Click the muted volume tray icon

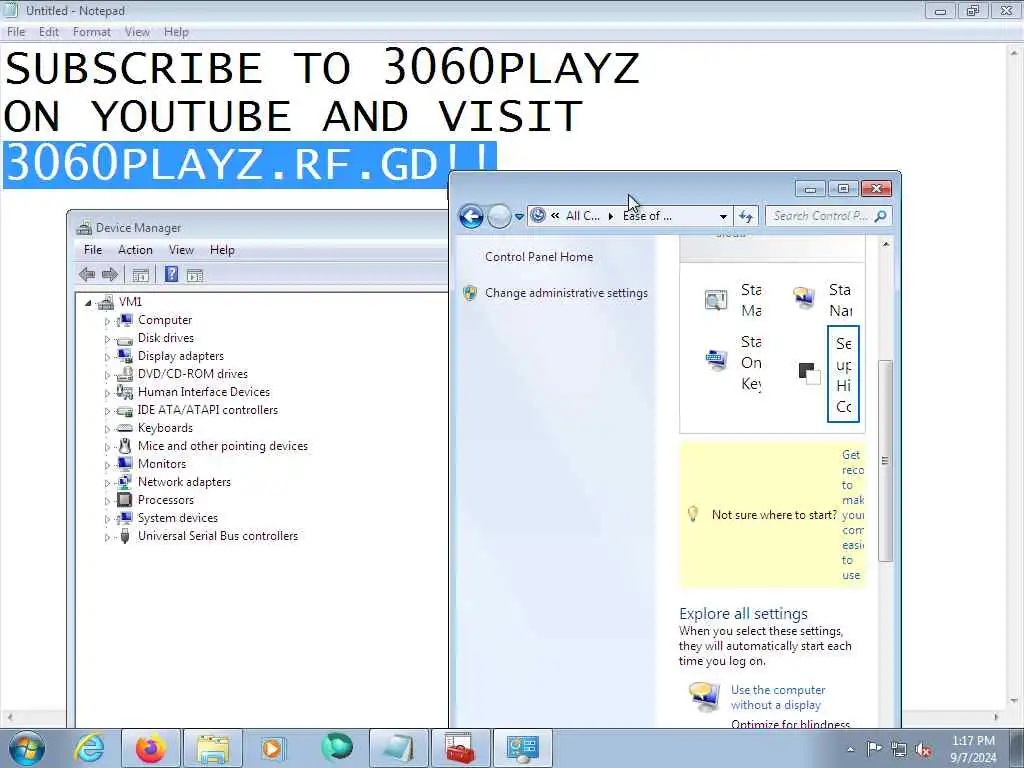[x=923, y=749]
